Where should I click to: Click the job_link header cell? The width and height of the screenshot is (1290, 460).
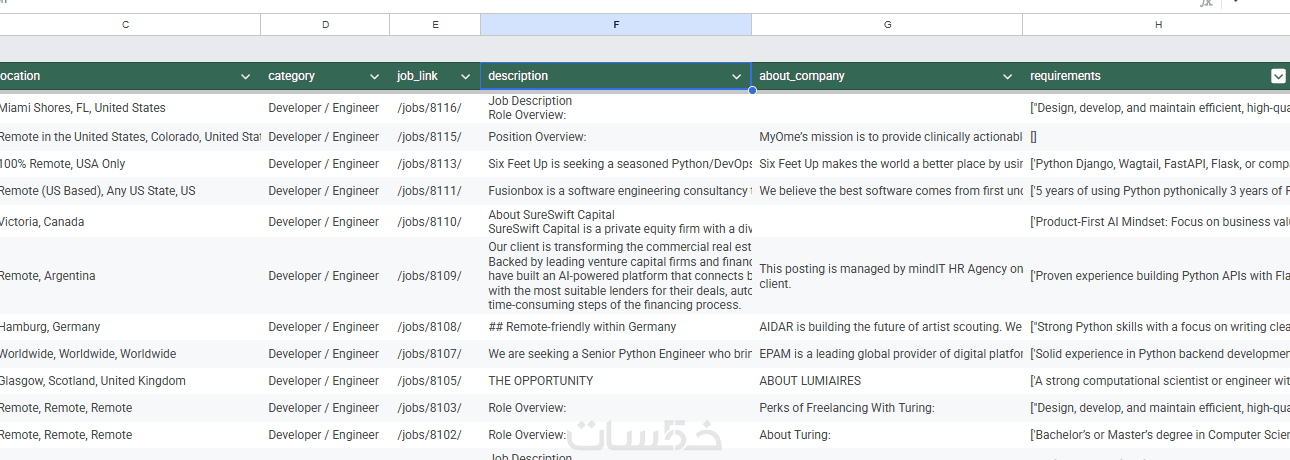435,76
